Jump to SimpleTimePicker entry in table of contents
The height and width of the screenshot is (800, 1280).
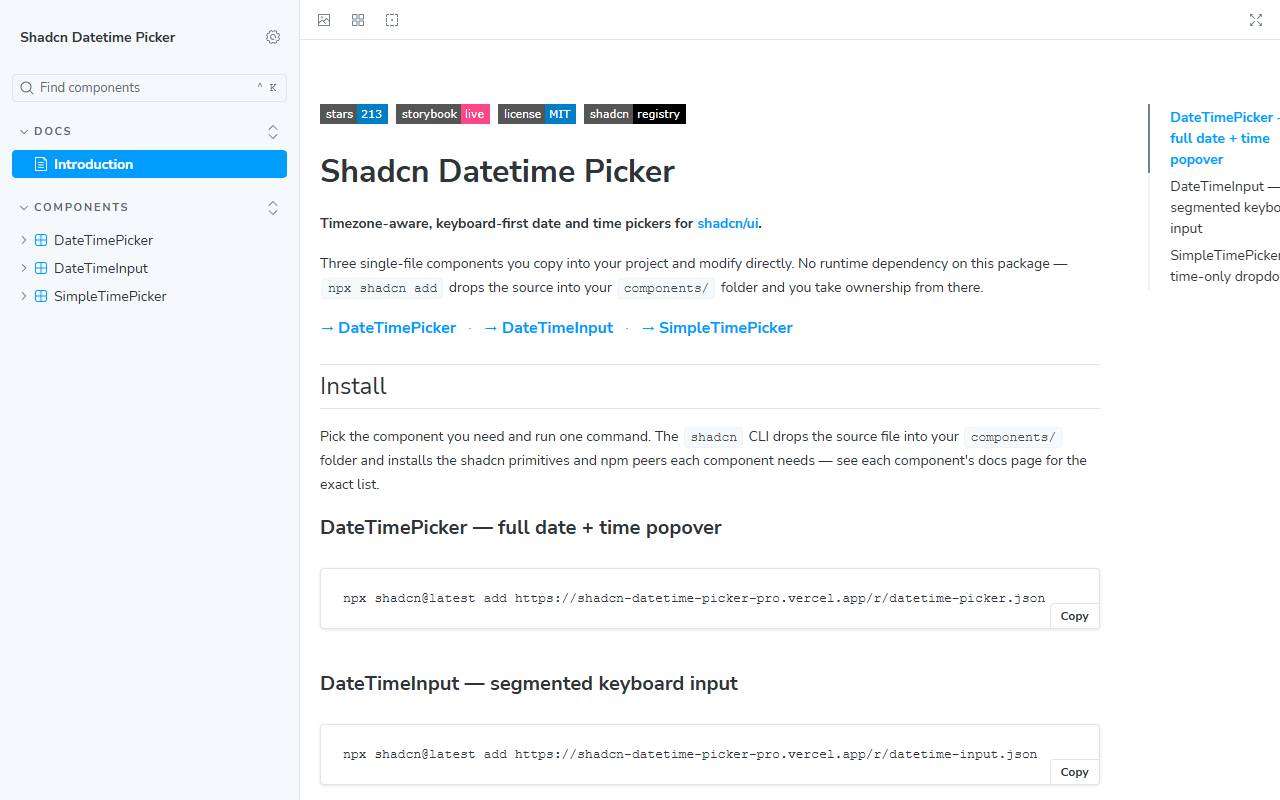pos(1225,266)
